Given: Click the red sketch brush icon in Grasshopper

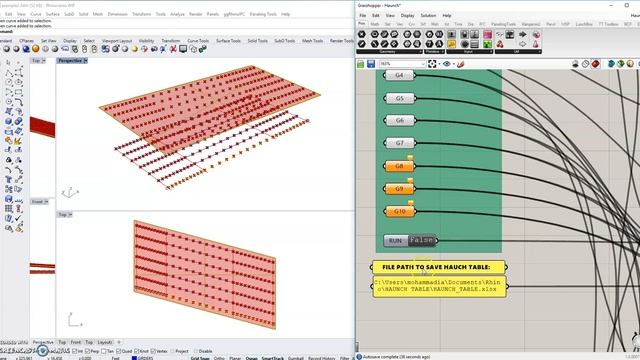Looking at the screenshot, I should pyautogui.click(x=461, y=64).
